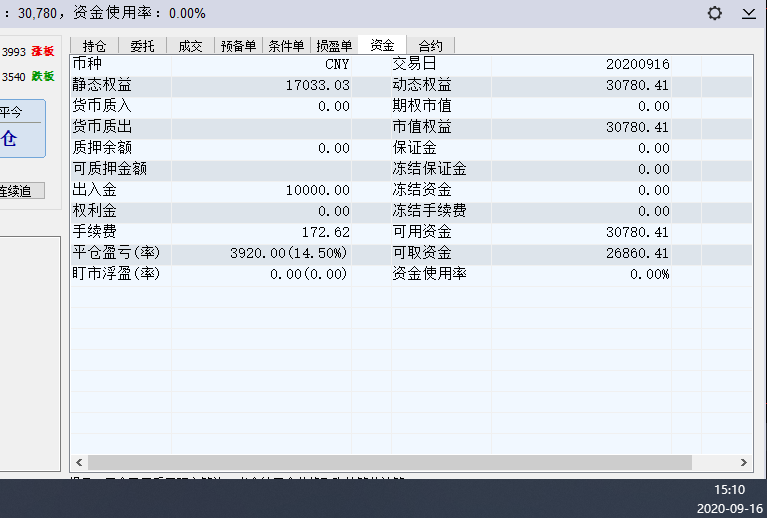Select static equity value 17033.03
This screenshot has width=767, height=518.
tap(317, 85)
